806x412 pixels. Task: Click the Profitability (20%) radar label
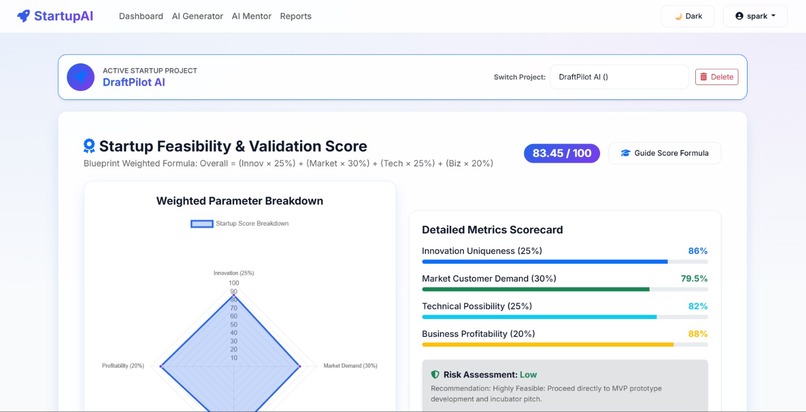pos(123,366)
